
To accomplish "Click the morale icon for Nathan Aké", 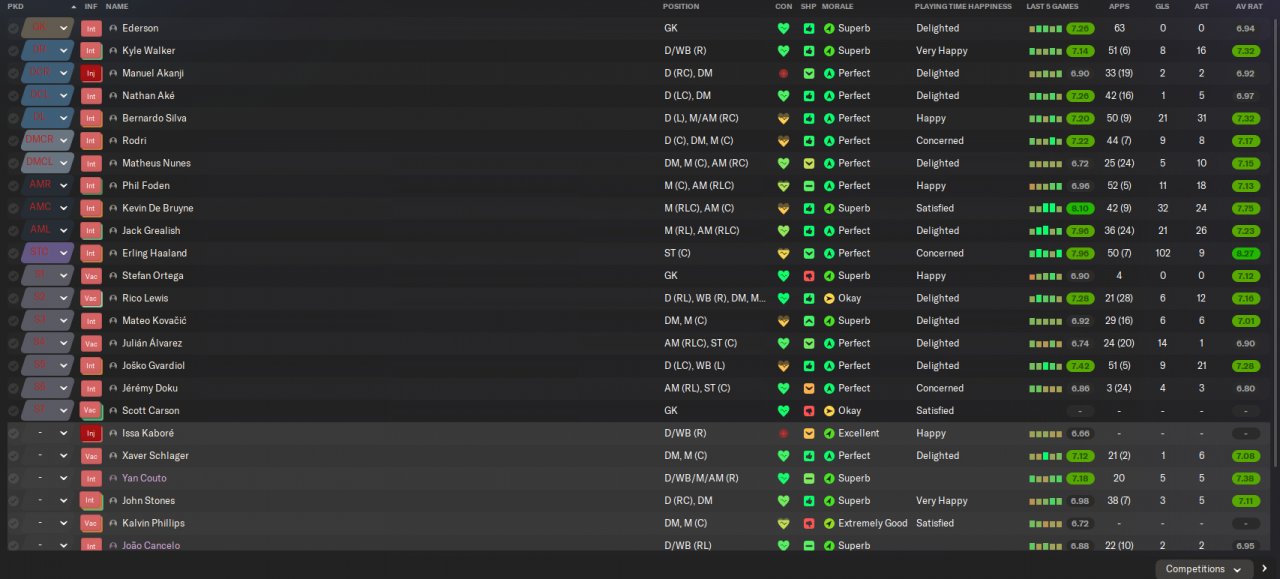I will point(829,96).
